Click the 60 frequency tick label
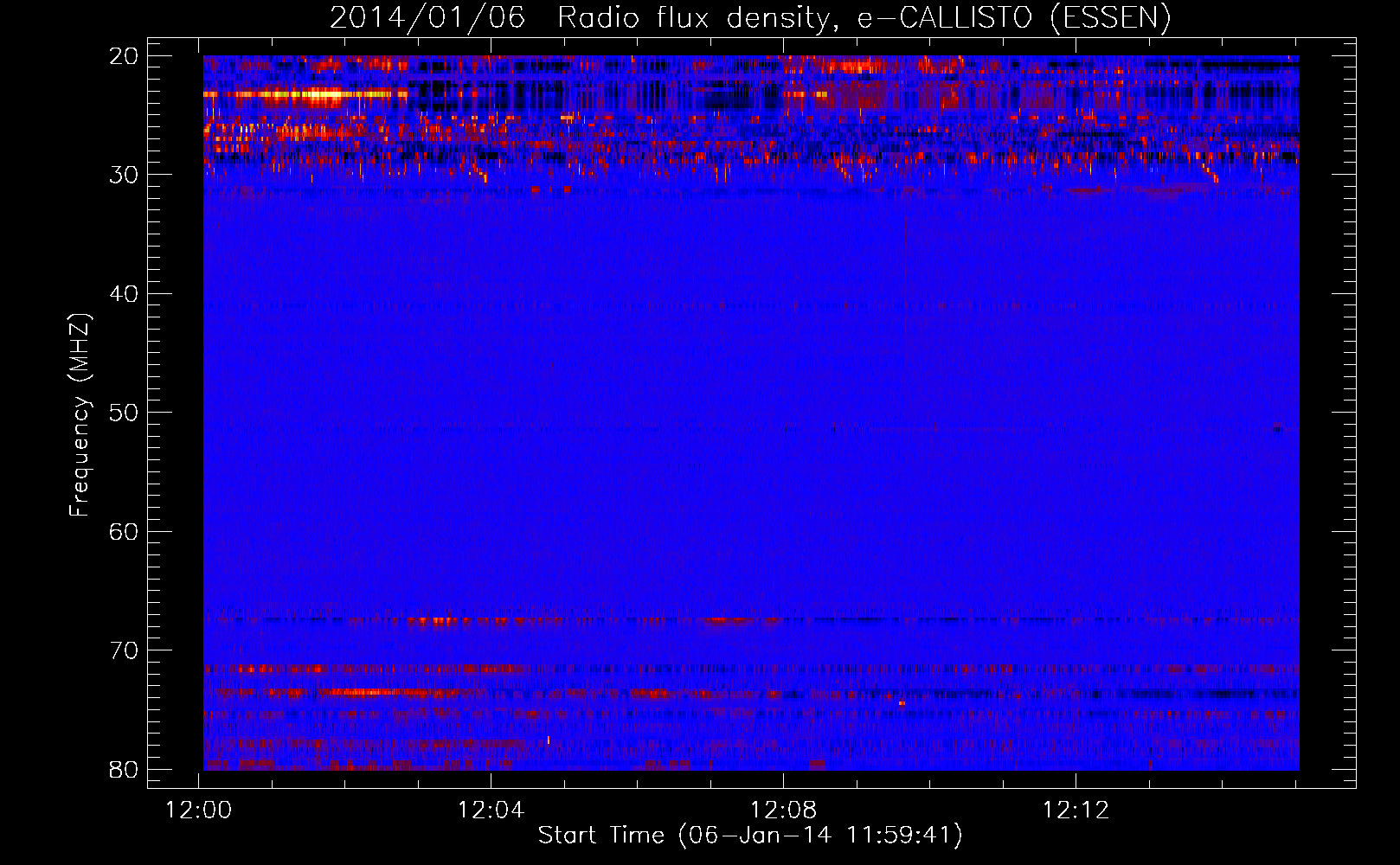 [124, 531]
